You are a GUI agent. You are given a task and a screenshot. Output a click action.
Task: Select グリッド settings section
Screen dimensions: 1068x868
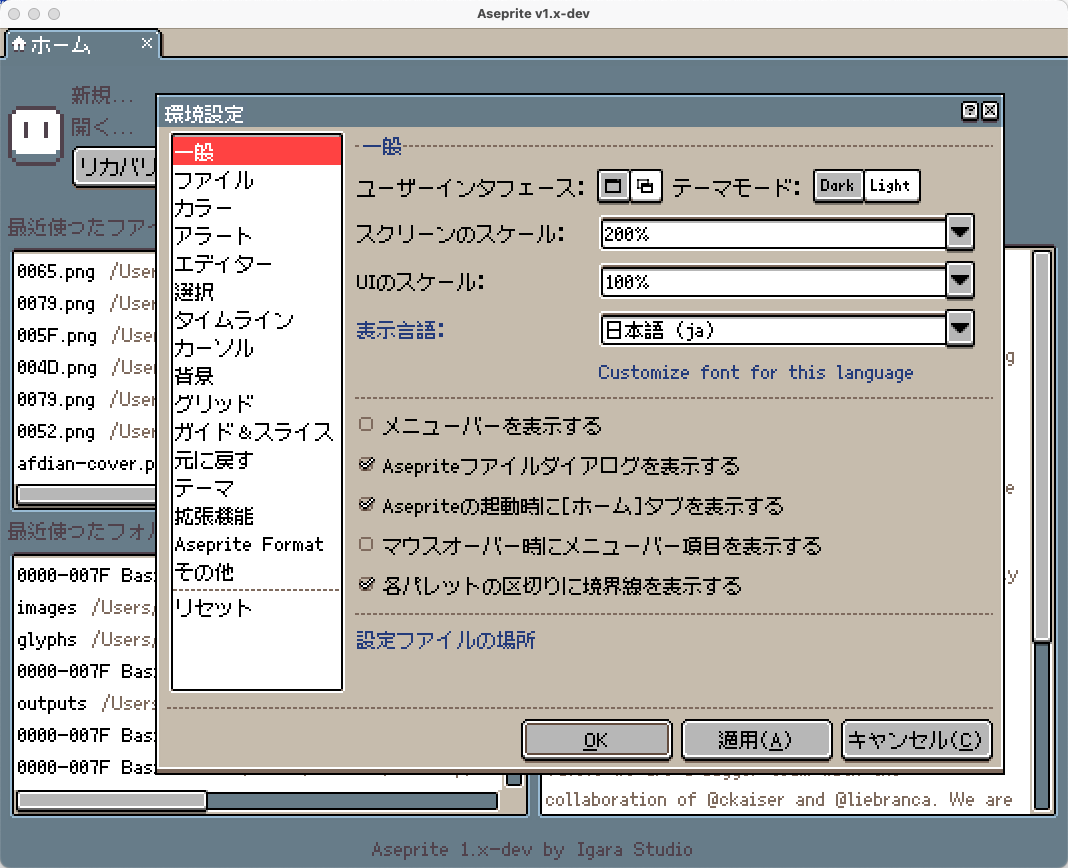[x=257, y=403]
